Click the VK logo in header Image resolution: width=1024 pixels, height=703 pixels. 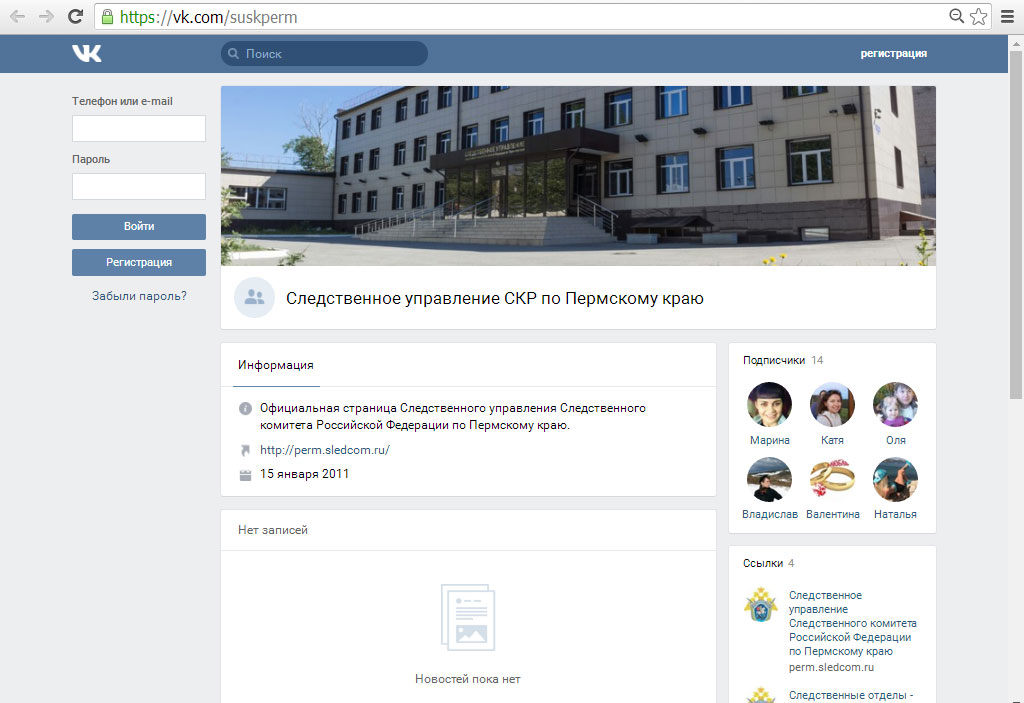[x=87, y=54]
